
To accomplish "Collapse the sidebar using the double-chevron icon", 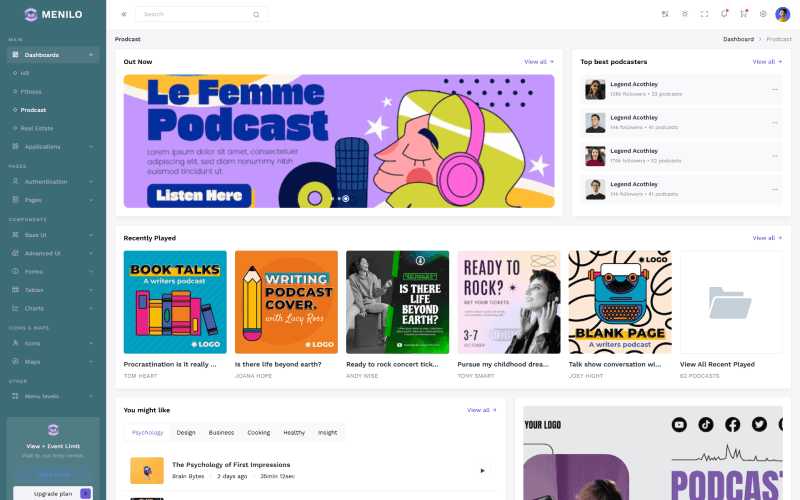I will click(124, 14).
